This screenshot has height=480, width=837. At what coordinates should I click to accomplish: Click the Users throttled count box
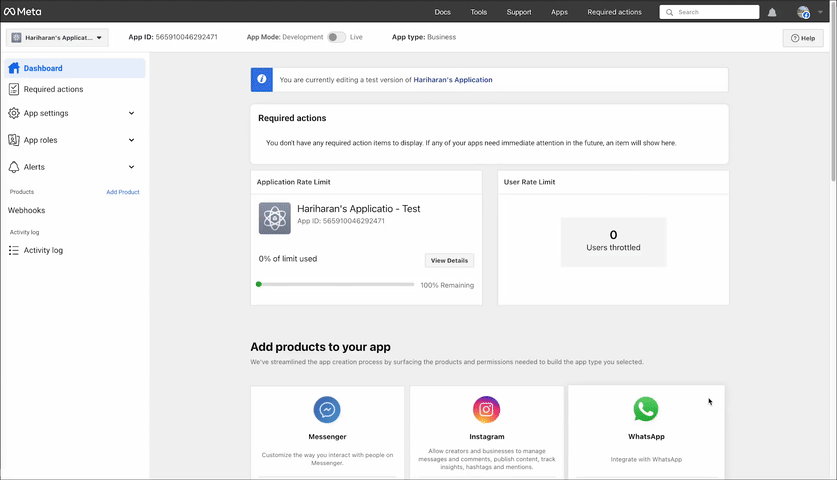click(x=613, y=242)
